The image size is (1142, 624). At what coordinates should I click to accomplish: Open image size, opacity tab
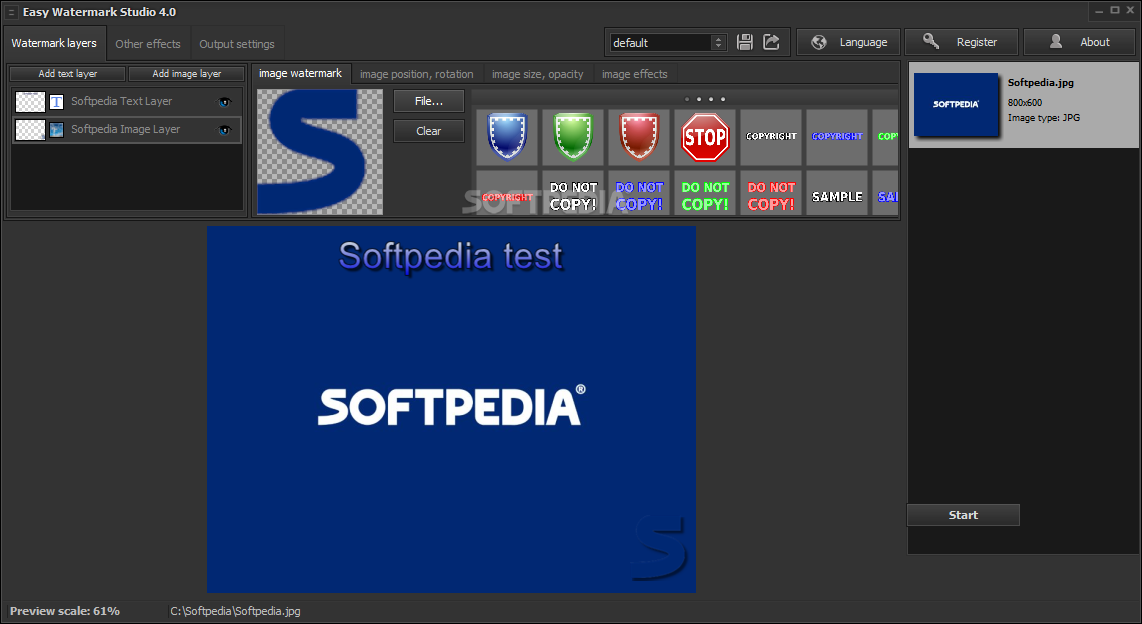click(x=537, y=74)
